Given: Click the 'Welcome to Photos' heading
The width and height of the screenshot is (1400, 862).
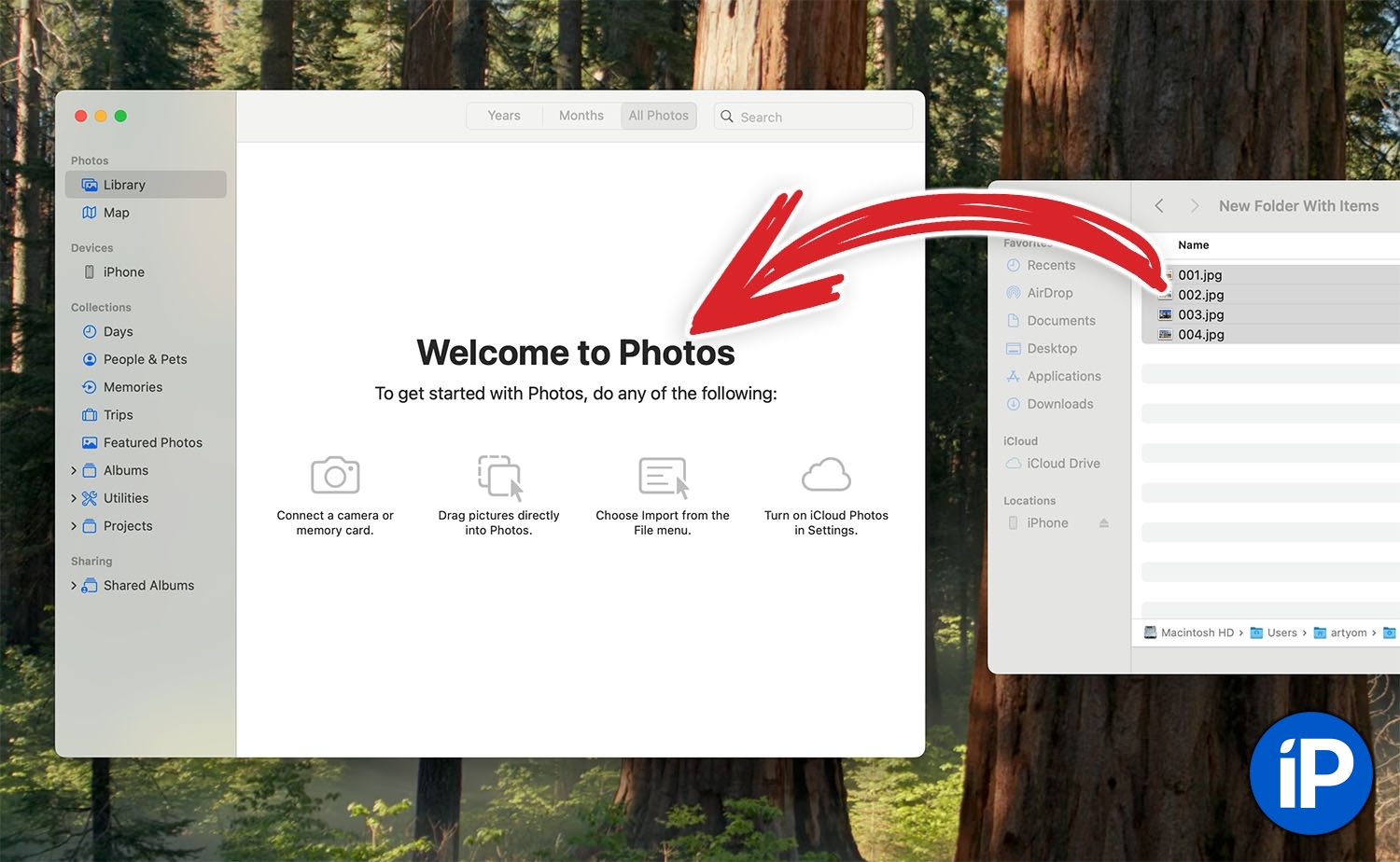Looking at the screenshot, I should (x=576, y=353).
